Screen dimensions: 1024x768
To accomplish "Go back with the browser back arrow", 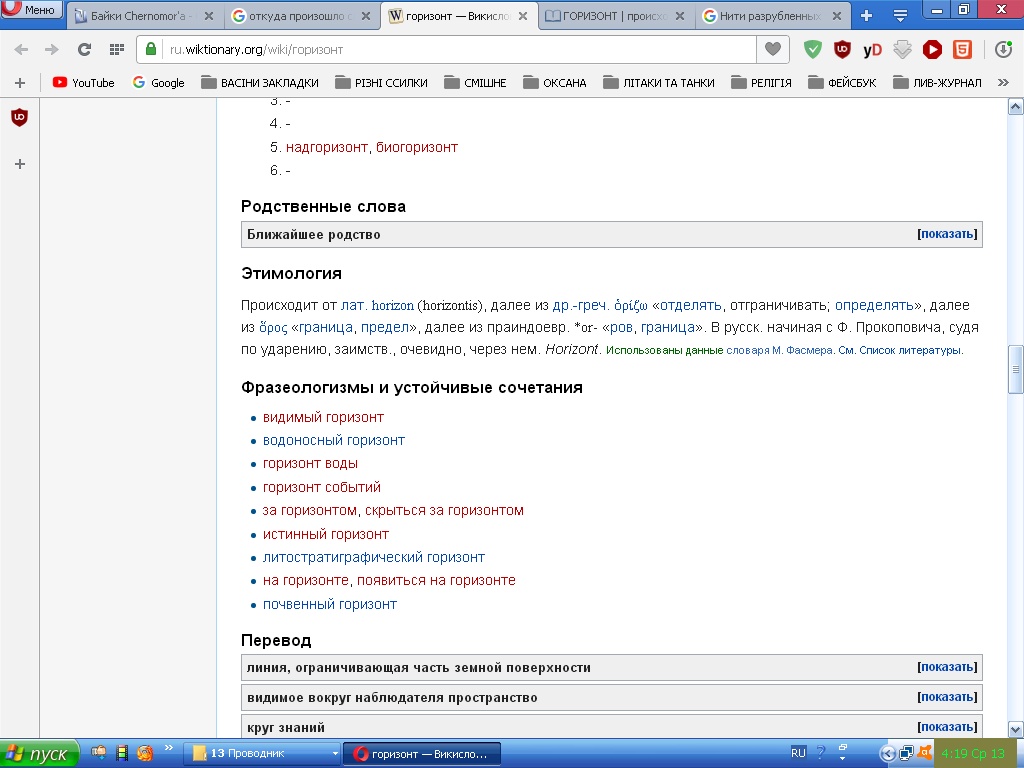I will (x=22, y=50).
